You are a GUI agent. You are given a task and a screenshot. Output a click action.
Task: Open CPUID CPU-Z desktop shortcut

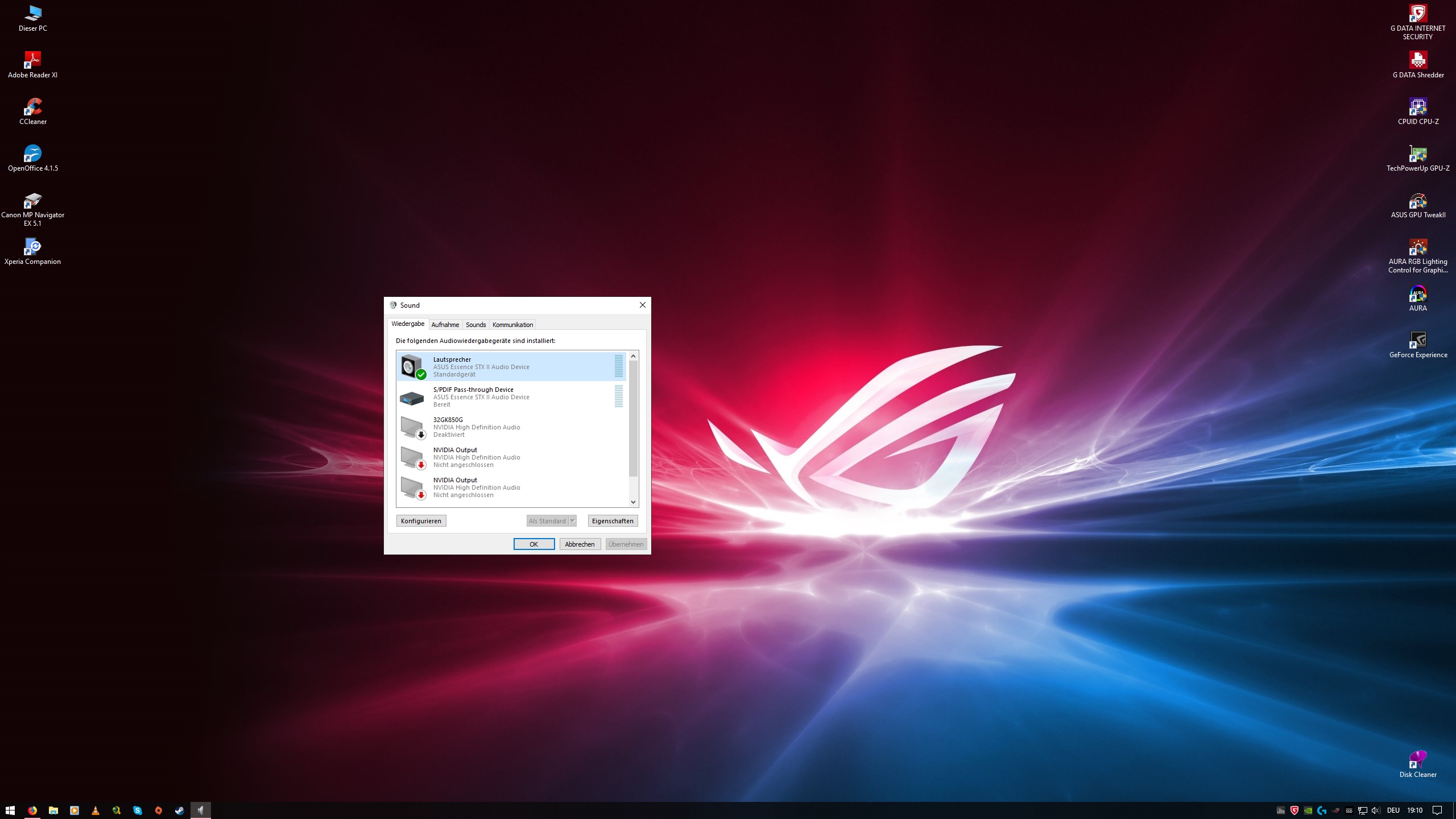pyautogui.click(x=1417, y=110)
